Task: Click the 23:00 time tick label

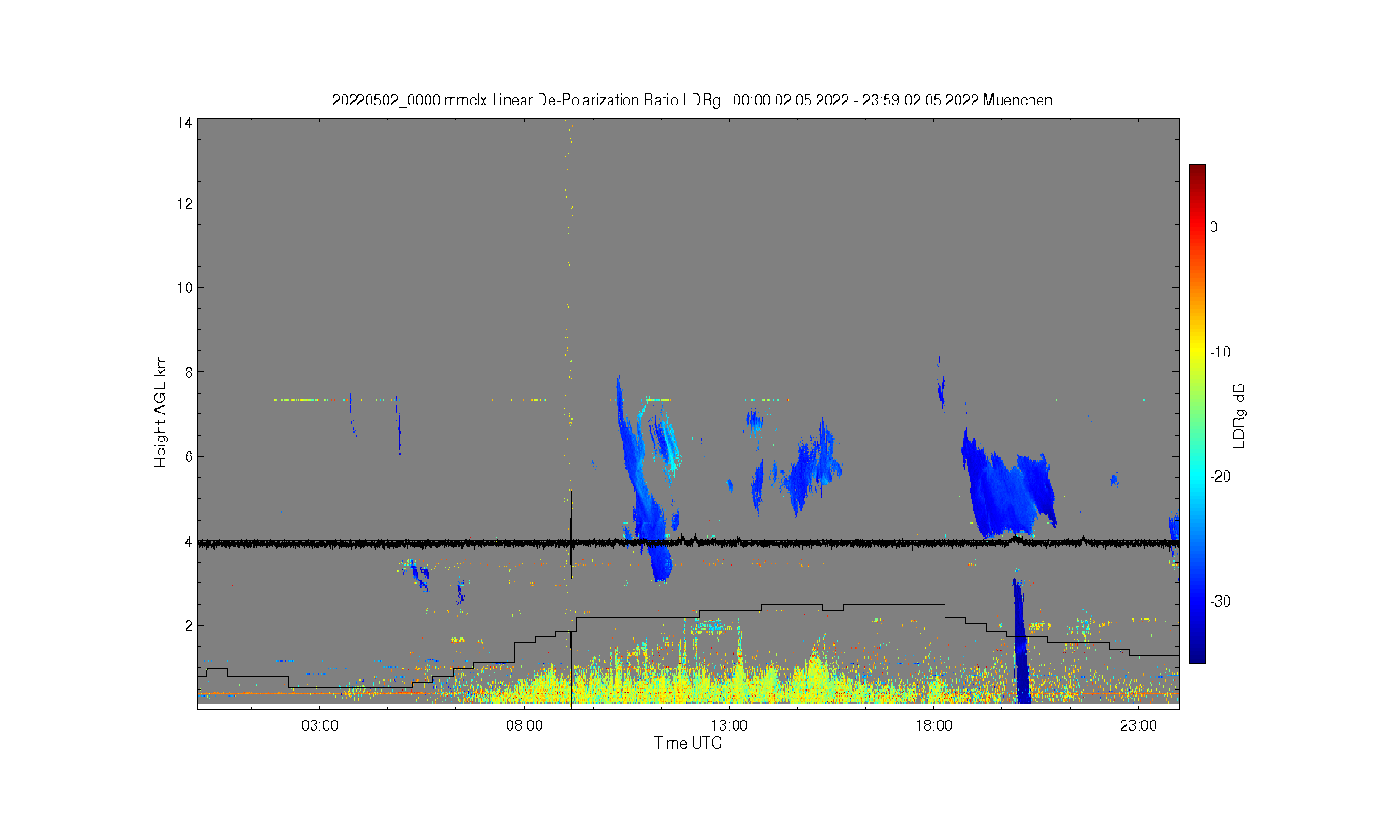Action: (1138, 726)
